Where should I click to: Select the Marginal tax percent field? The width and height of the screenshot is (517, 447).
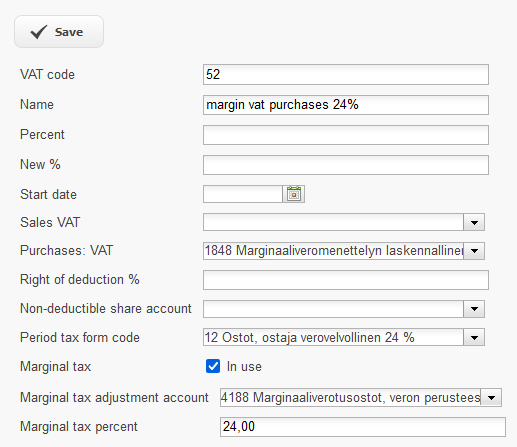point(363,427)
